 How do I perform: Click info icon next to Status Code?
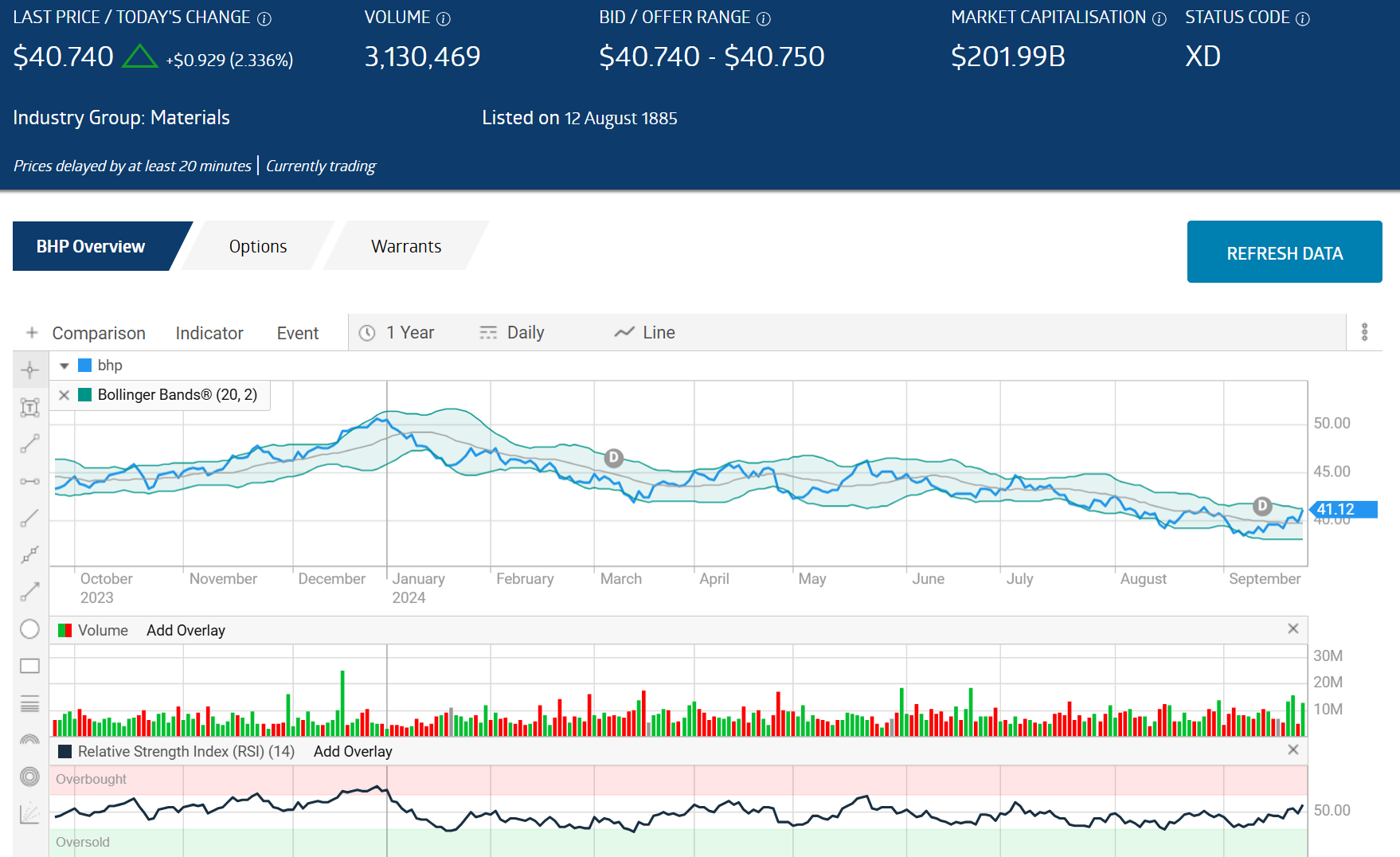(x=1303, y=18)
